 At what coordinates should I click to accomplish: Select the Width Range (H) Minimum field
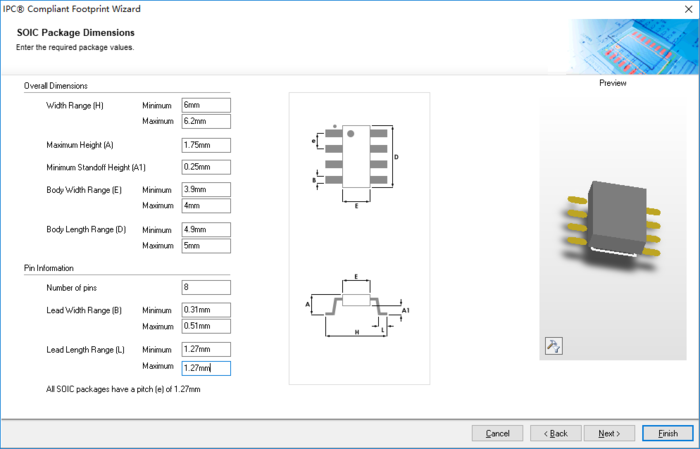[x=205, y=105]
